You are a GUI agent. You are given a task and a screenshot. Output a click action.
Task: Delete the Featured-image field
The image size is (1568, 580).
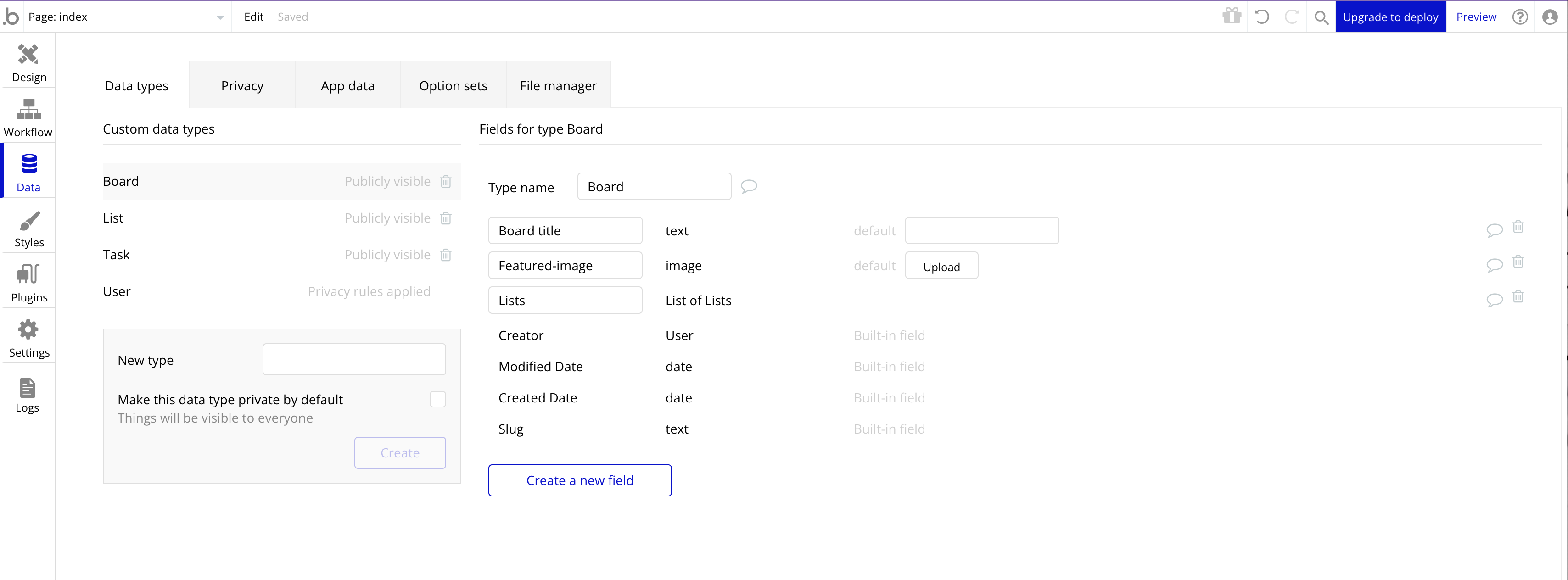click(x=1518, y=262)
